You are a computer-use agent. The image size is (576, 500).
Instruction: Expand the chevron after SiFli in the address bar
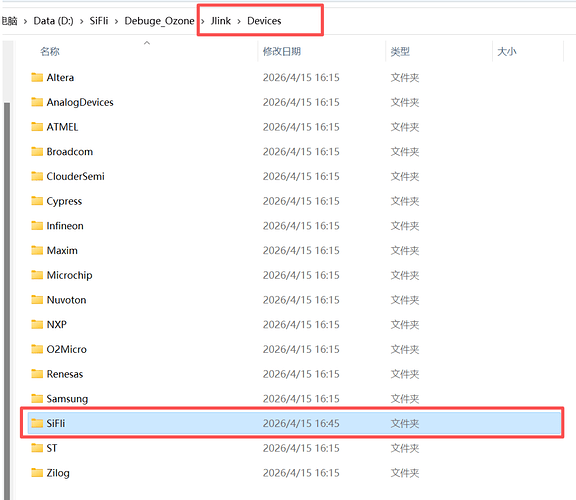click(116, 21)
